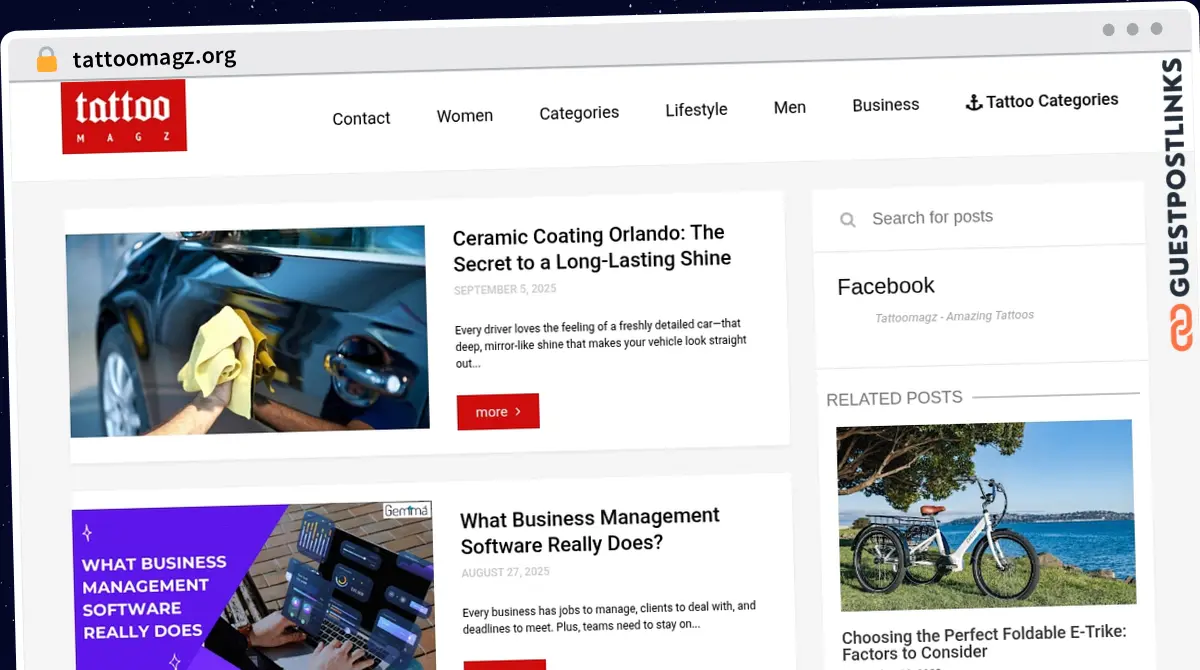This screenshot has height=670, width=1200.
Task: Open the Women menu item
Action: [x=464, y=116]
